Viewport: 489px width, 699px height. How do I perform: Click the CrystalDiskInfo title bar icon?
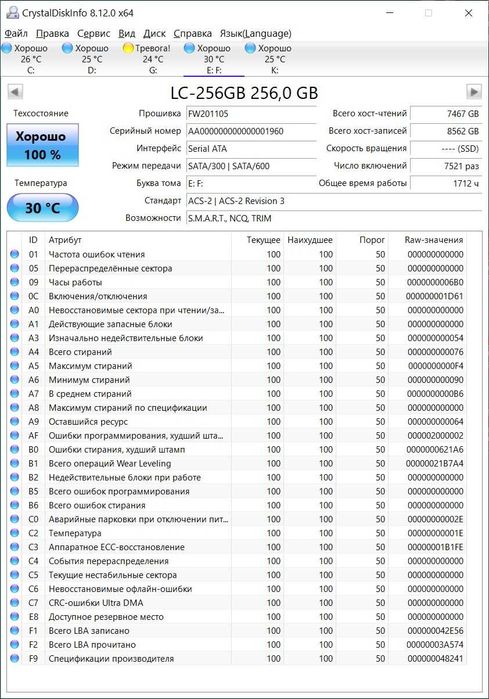pyautogui.click(x=12, y=13)
